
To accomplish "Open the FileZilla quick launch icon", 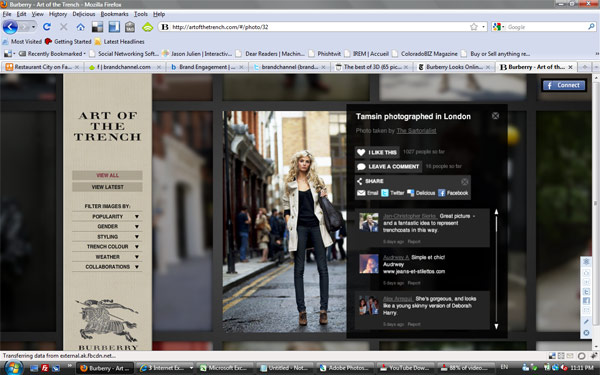I will coord(45,368).
